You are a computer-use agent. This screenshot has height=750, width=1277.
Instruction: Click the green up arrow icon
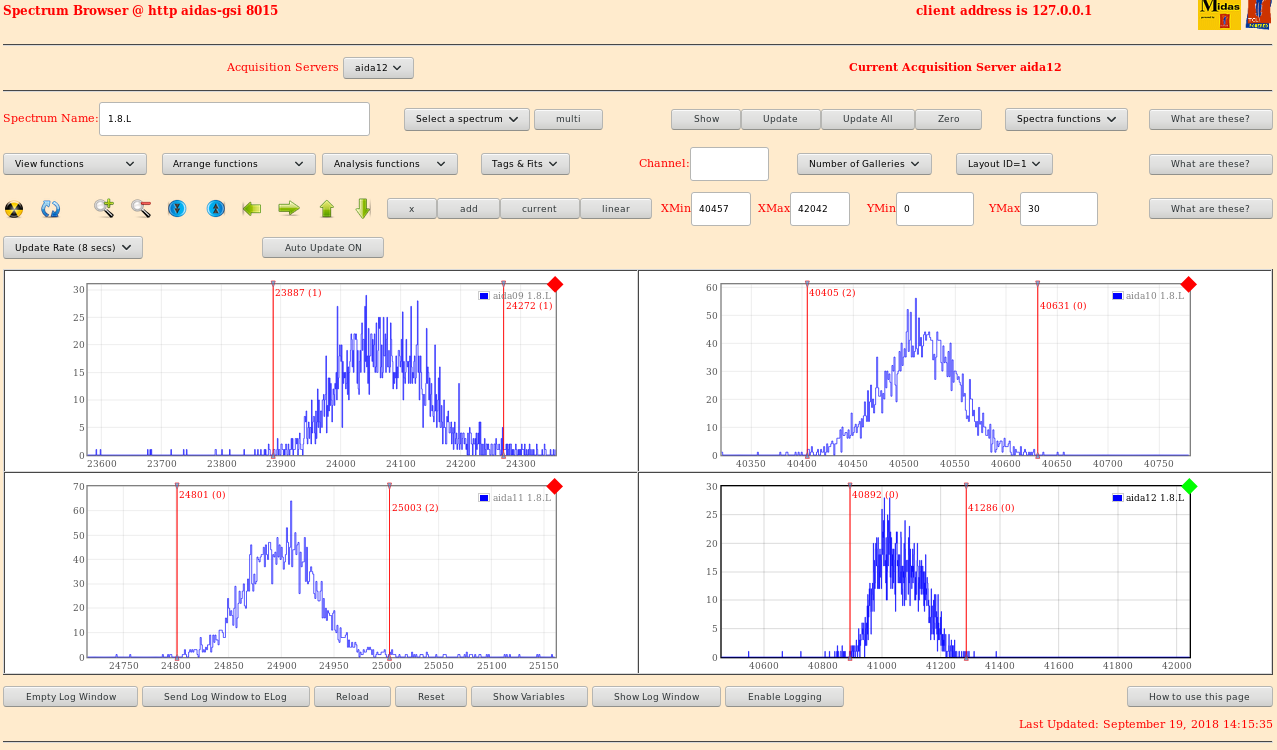326,208
